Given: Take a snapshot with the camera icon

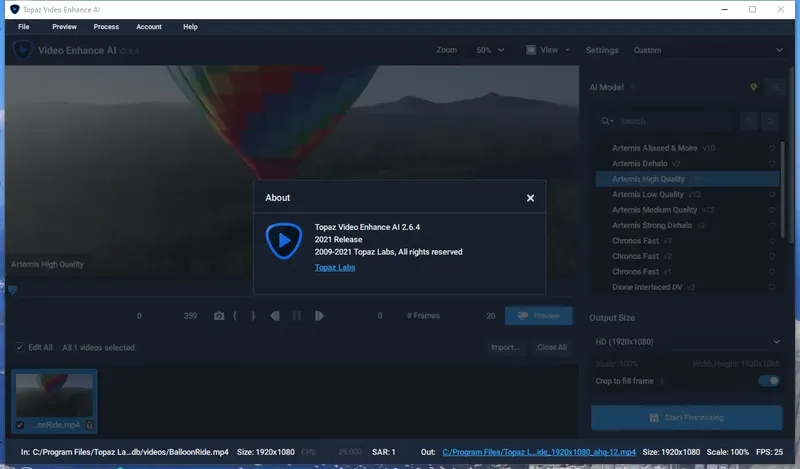Looking at the screenshot, I should point(219,316).
